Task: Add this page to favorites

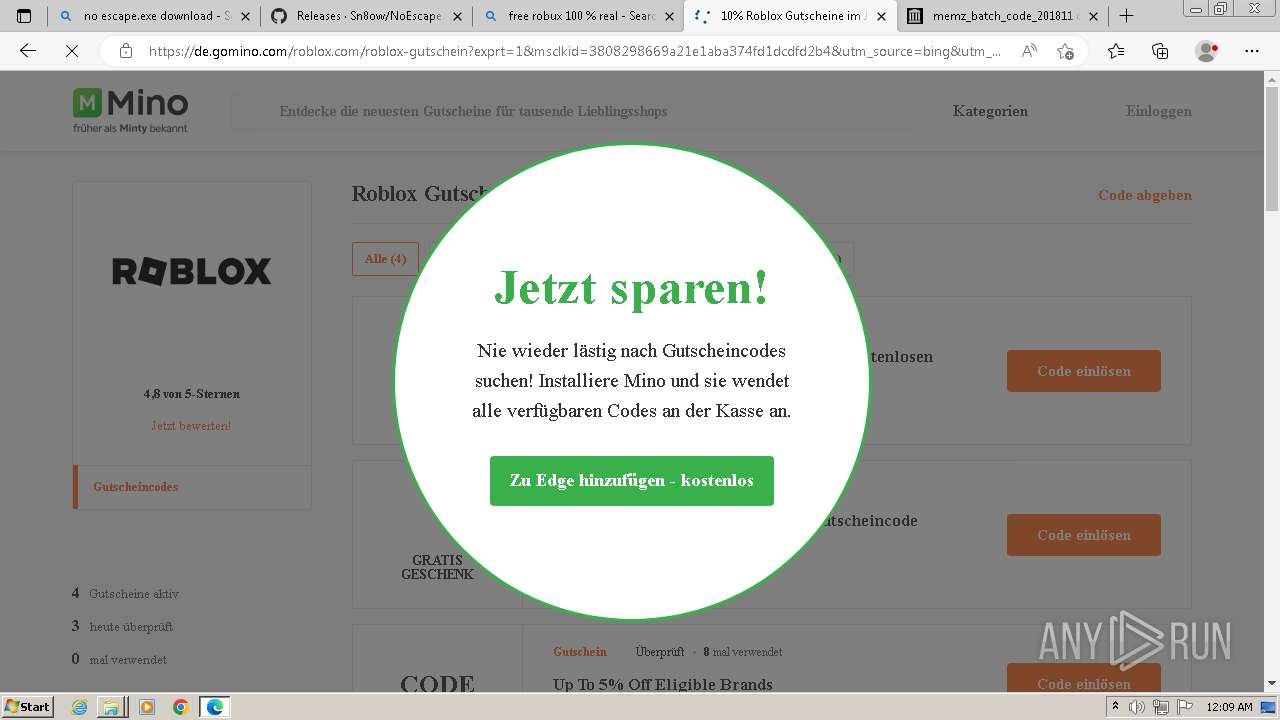Action: pyautogui.click(x=1065, y=51)
